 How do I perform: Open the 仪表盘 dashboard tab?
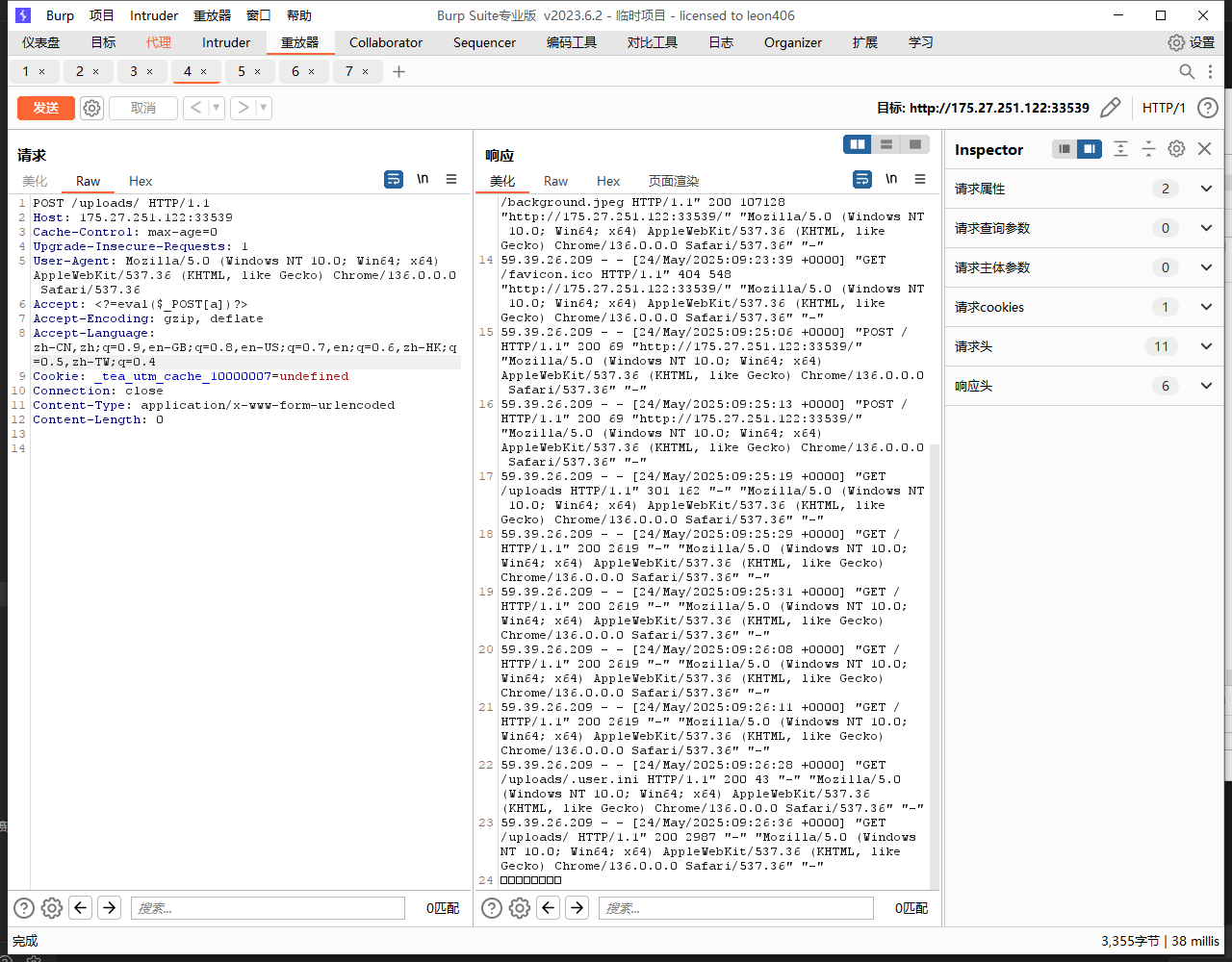coord(41,42)
